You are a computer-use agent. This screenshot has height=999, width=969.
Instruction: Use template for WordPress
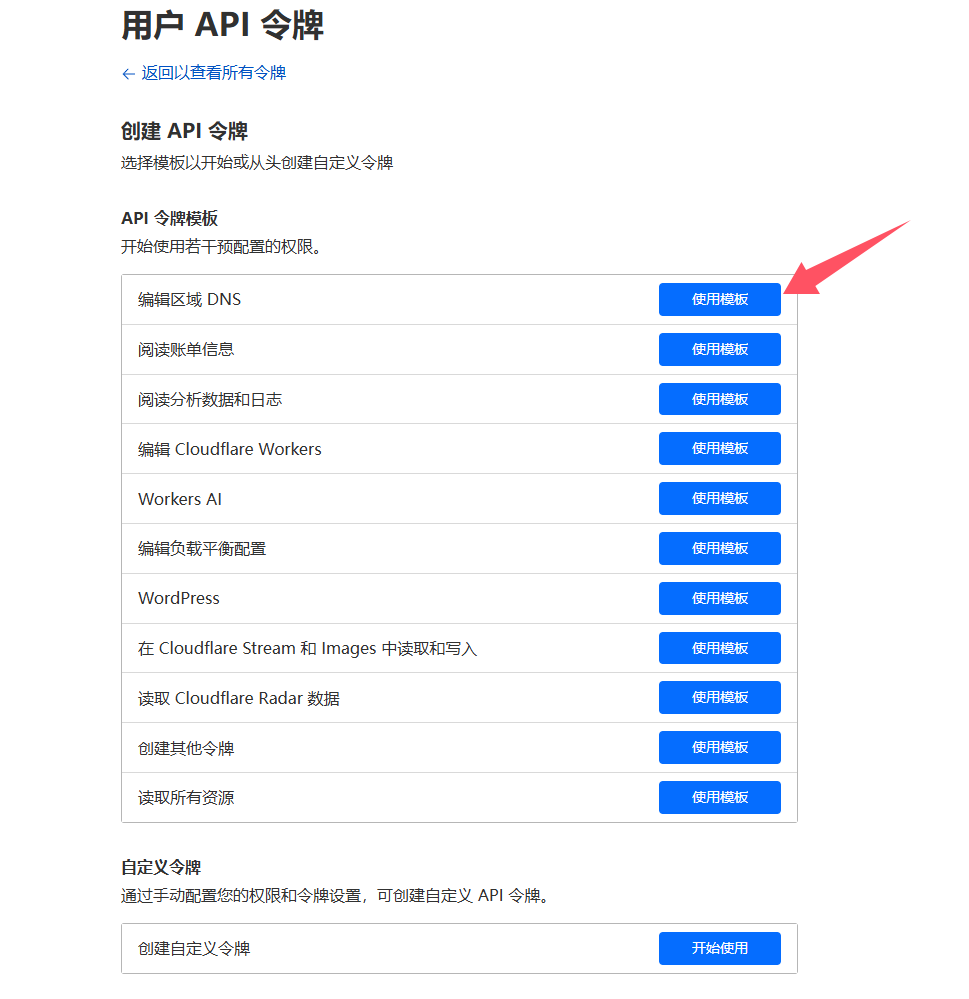click(x=719, y=598)
